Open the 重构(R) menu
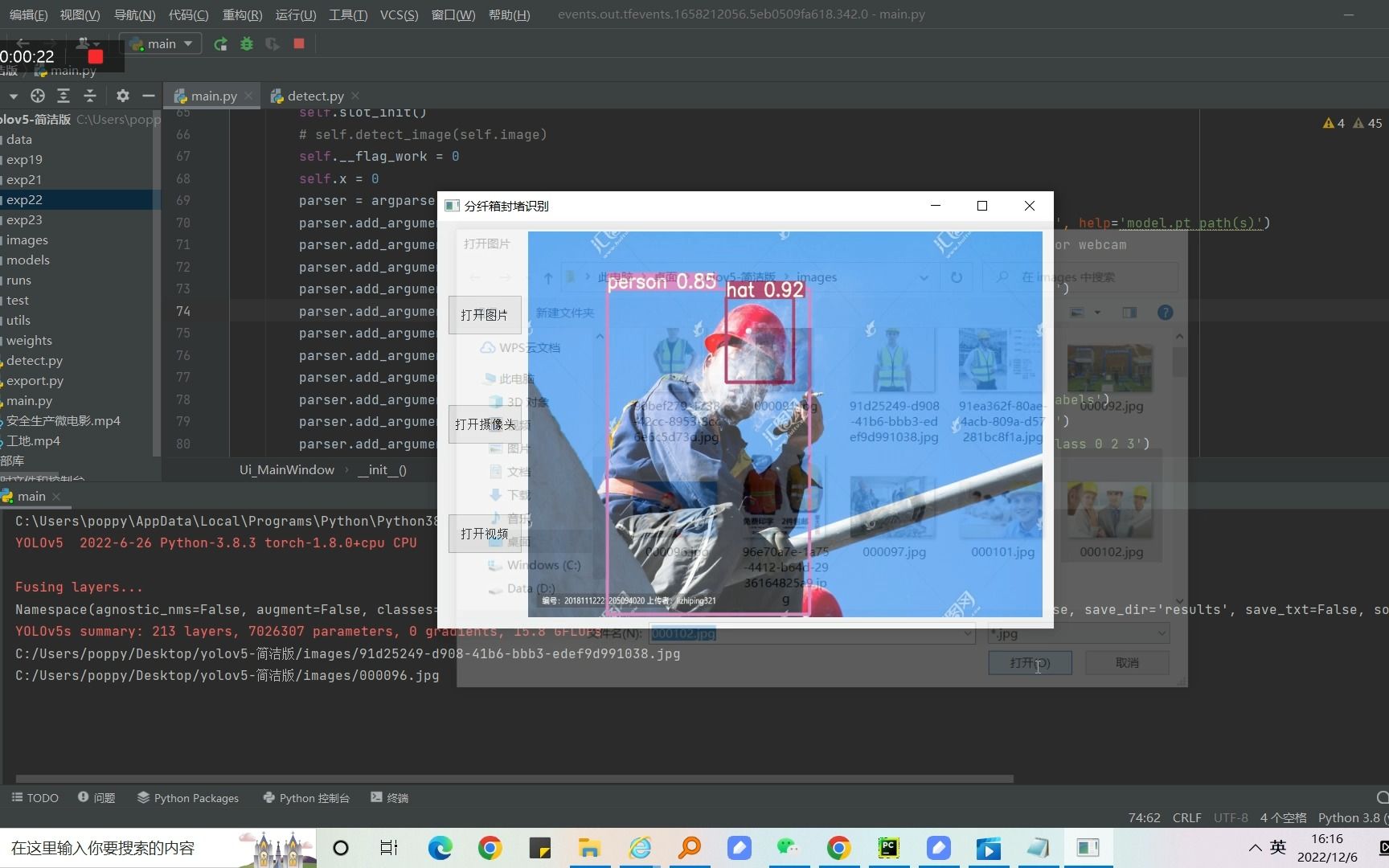 pos(242,14)
